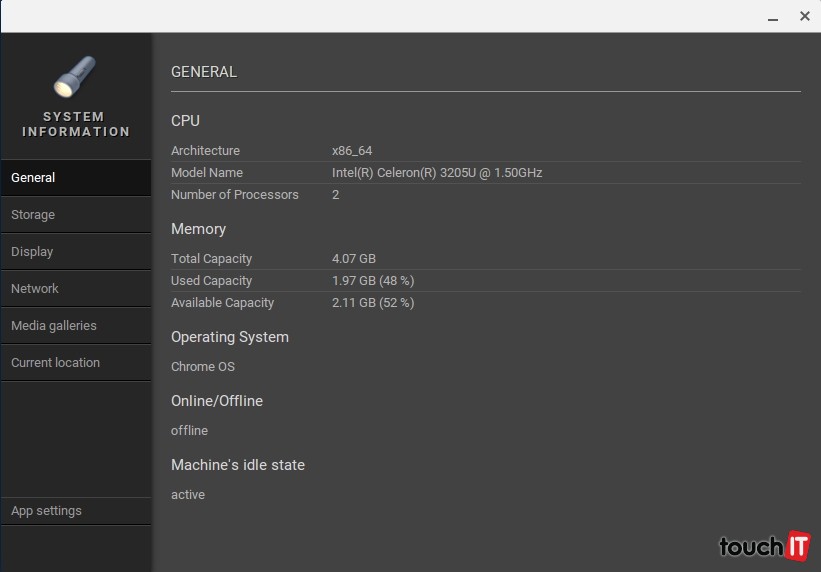Screen dimensions: 821x572
Task: Click the GENERAL page heading
Action: (x=204, y=72)
